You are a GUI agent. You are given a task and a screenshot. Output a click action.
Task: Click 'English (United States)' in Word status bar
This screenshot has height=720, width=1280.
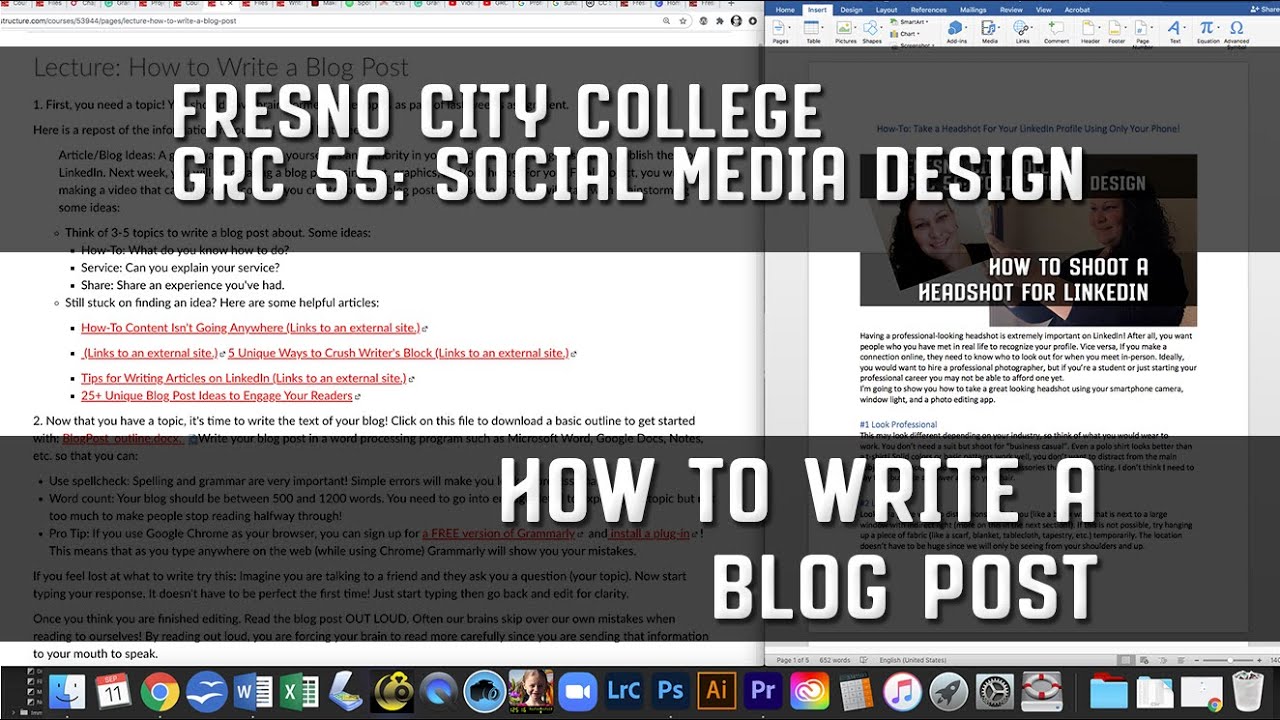click(913, 660)
